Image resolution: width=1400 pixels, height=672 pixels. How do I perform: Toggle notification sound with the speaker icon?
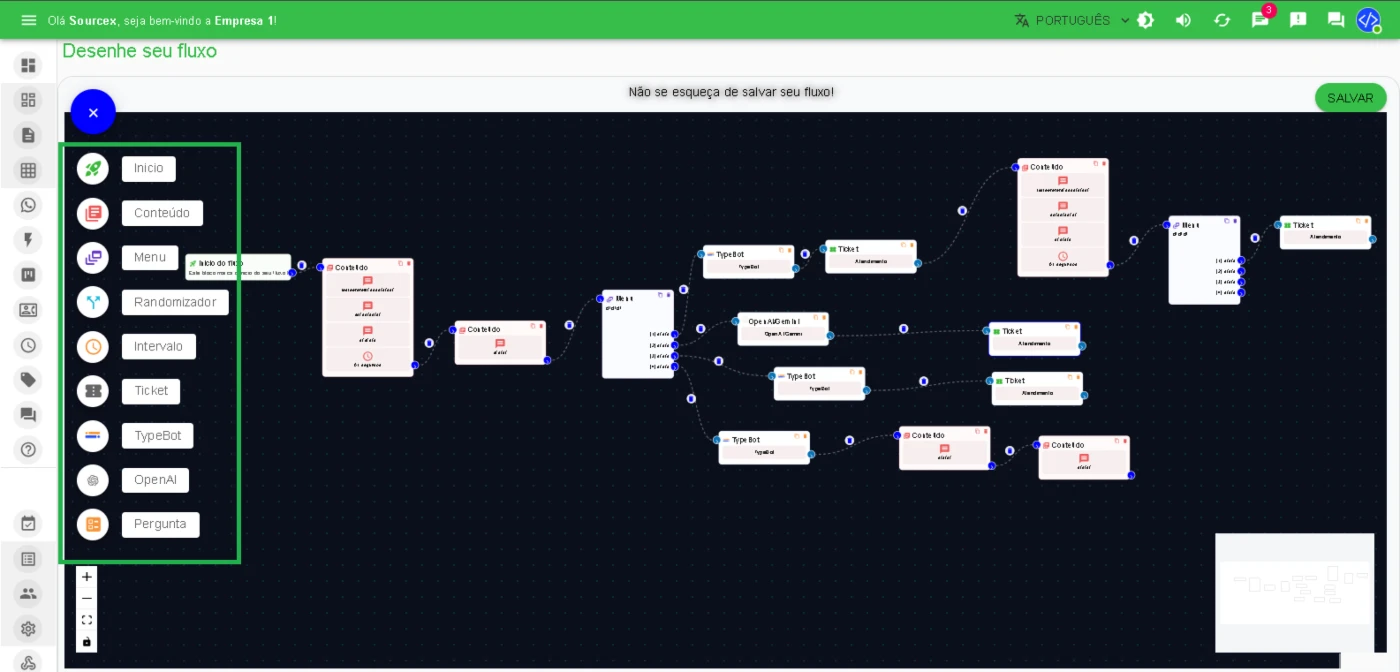click(x=1183, y=20)
